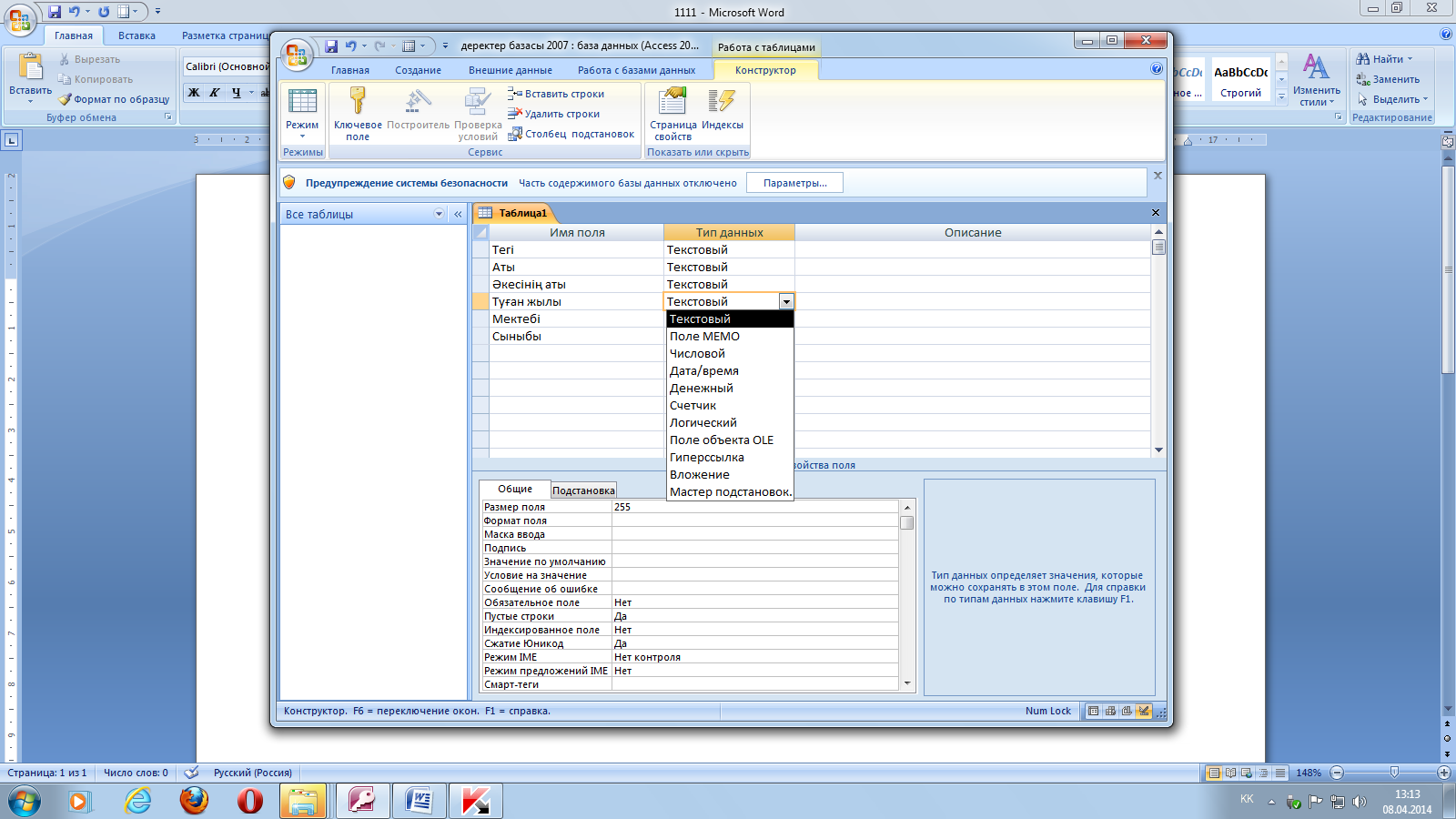Toggle bold Ж in Word
Screen dimensions: 1456x819
pyautogui.click(x=194, y=93)
